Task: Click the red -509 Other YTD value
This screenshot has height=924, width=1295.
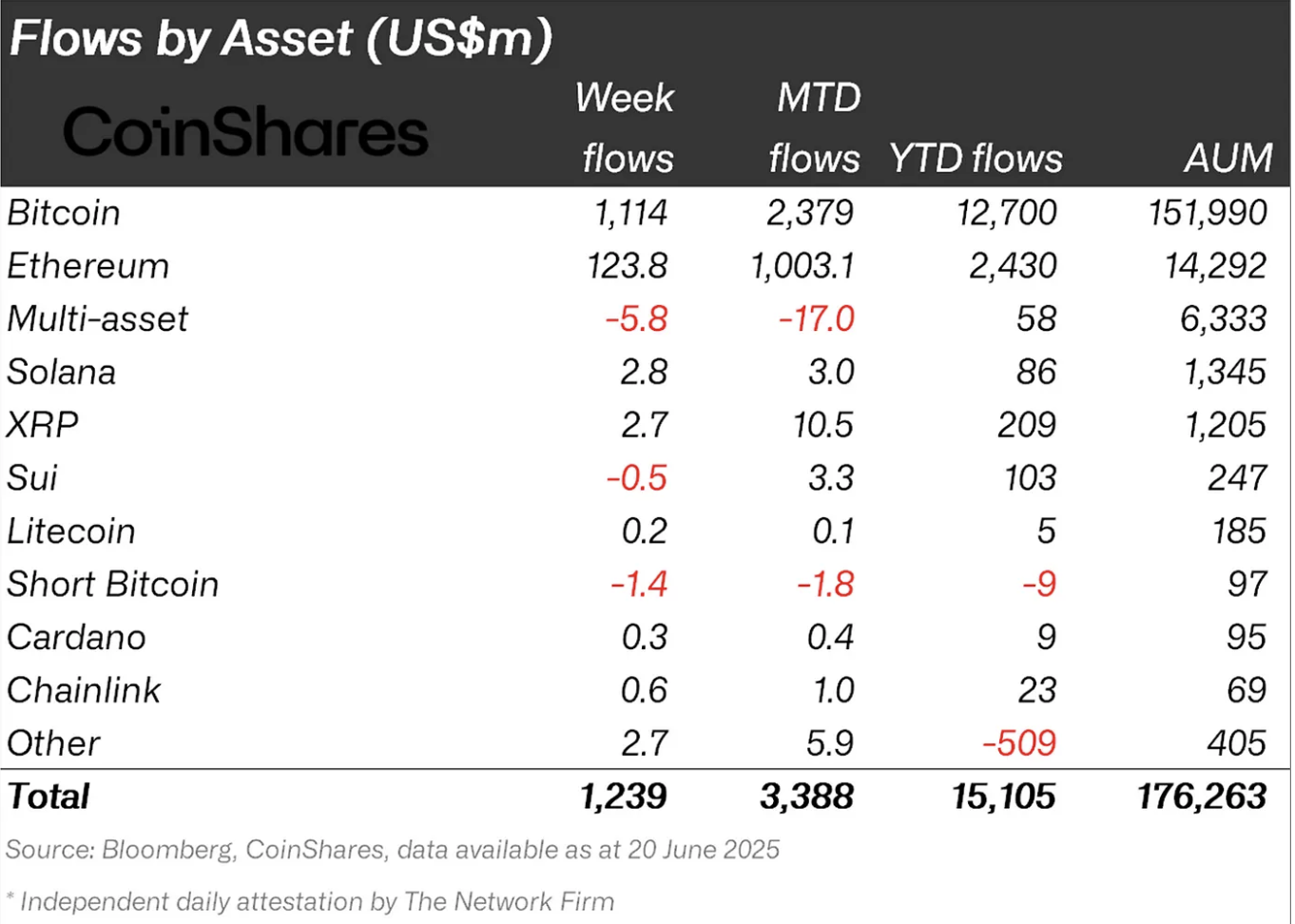Action: coord(1018,743)
